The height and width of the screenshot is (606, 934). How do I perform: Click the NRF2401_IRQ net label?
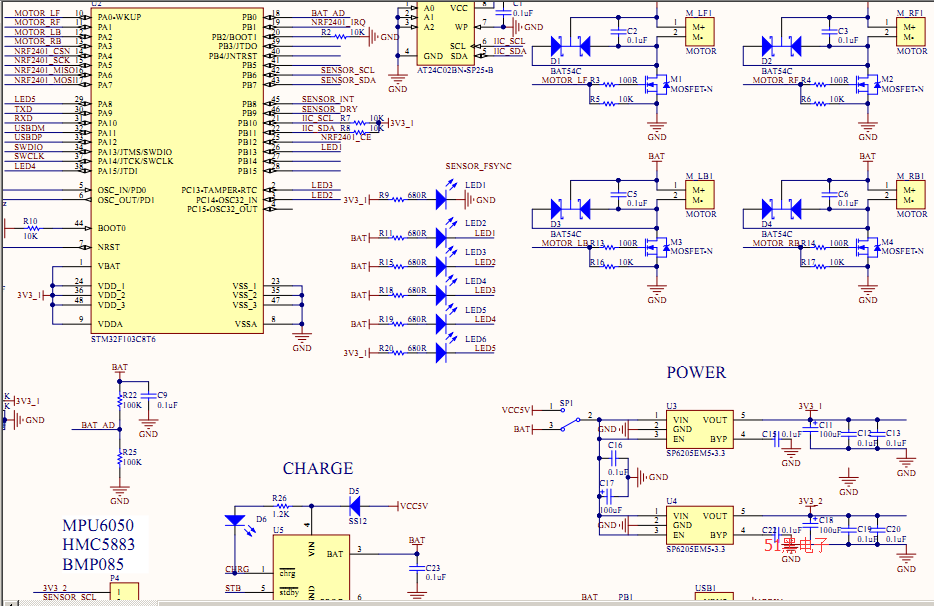click(x=338, y=22)
